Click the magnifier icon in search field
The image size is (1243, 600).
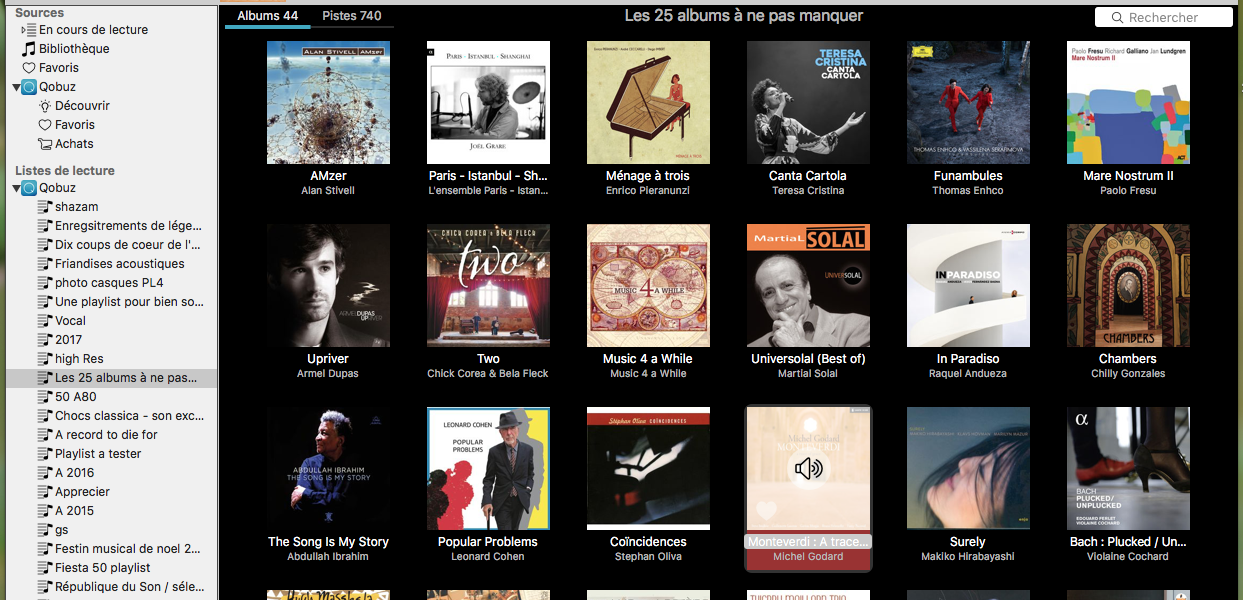coord(1117,17)
